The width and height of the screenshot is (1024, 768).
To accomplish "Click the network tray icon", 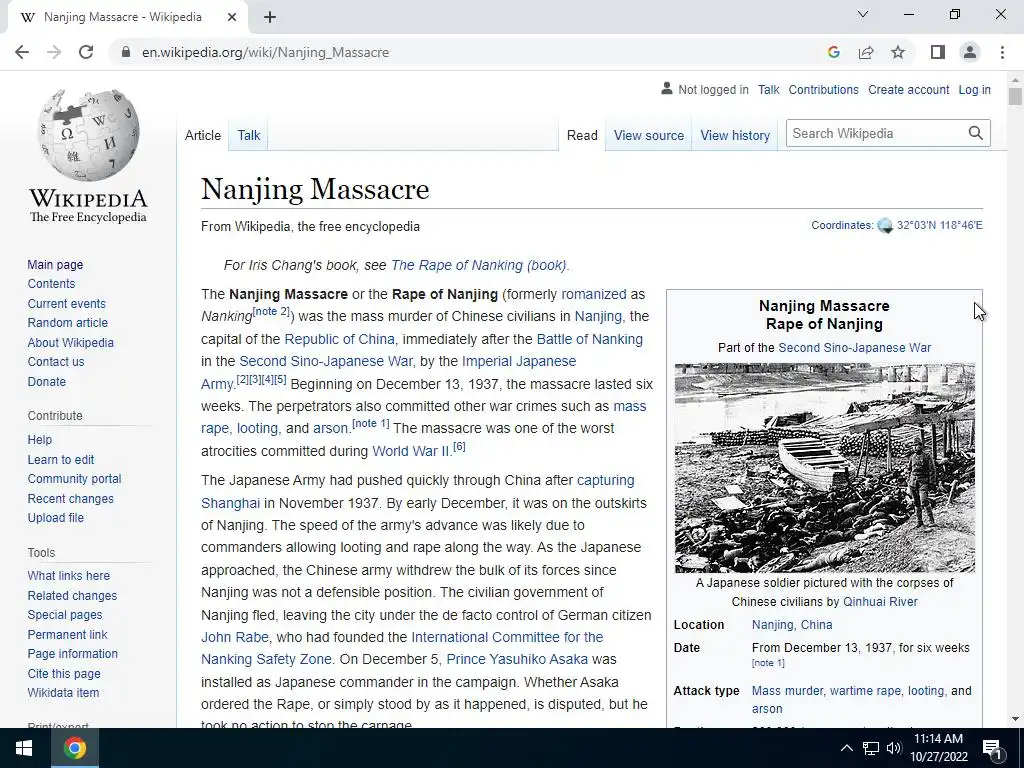I will pyautogui.click(x=871, y=748).
